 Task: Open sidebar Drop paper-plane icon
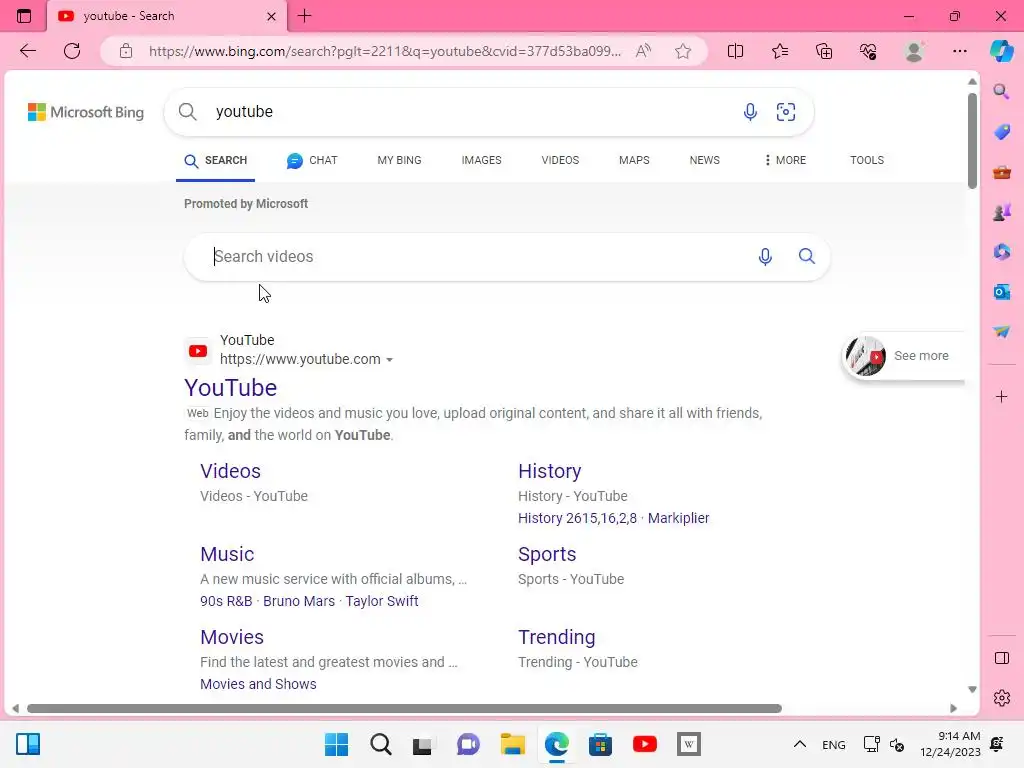pyautogui.click(x=1002, y=332)
